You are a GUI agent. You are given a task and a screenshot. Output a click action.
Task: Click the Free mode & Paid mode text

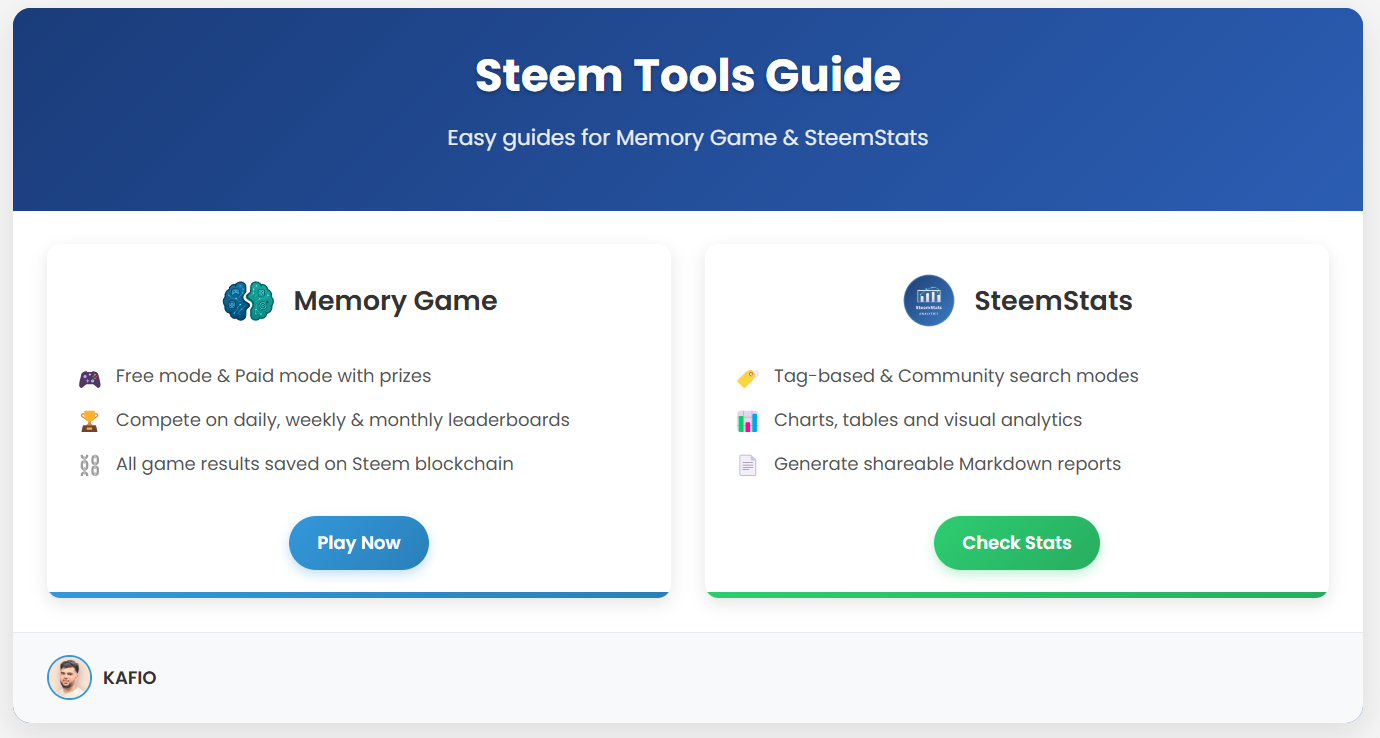(273, 376)
